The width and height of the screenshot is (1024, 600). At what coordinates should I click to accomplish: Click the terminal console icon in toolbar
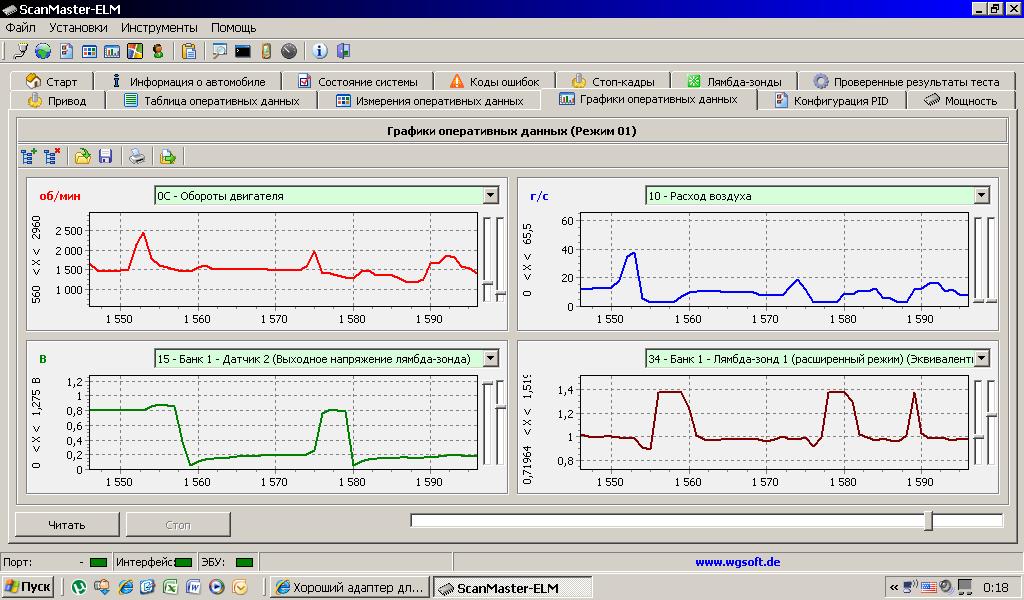(242, 51)
